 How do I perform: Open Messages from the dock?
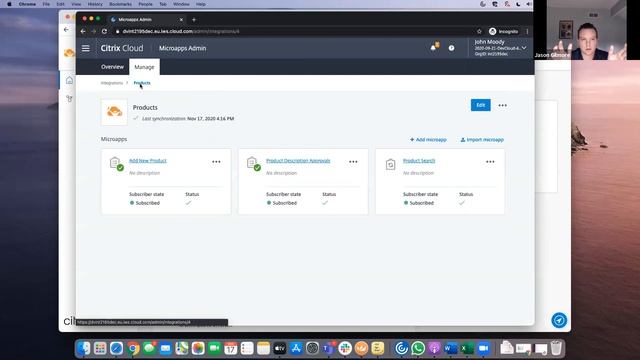coord(149,348)
